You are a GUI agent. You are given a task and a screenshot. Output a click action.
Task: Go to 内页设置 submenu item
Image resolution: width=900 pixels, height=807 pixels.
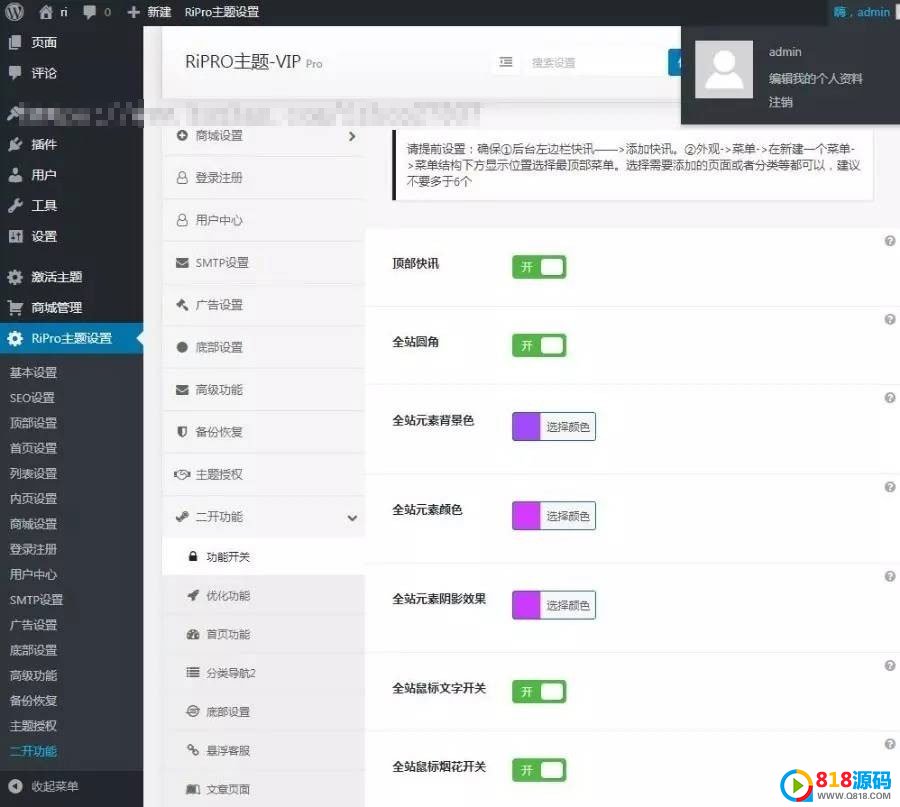(x=33, y=499)
